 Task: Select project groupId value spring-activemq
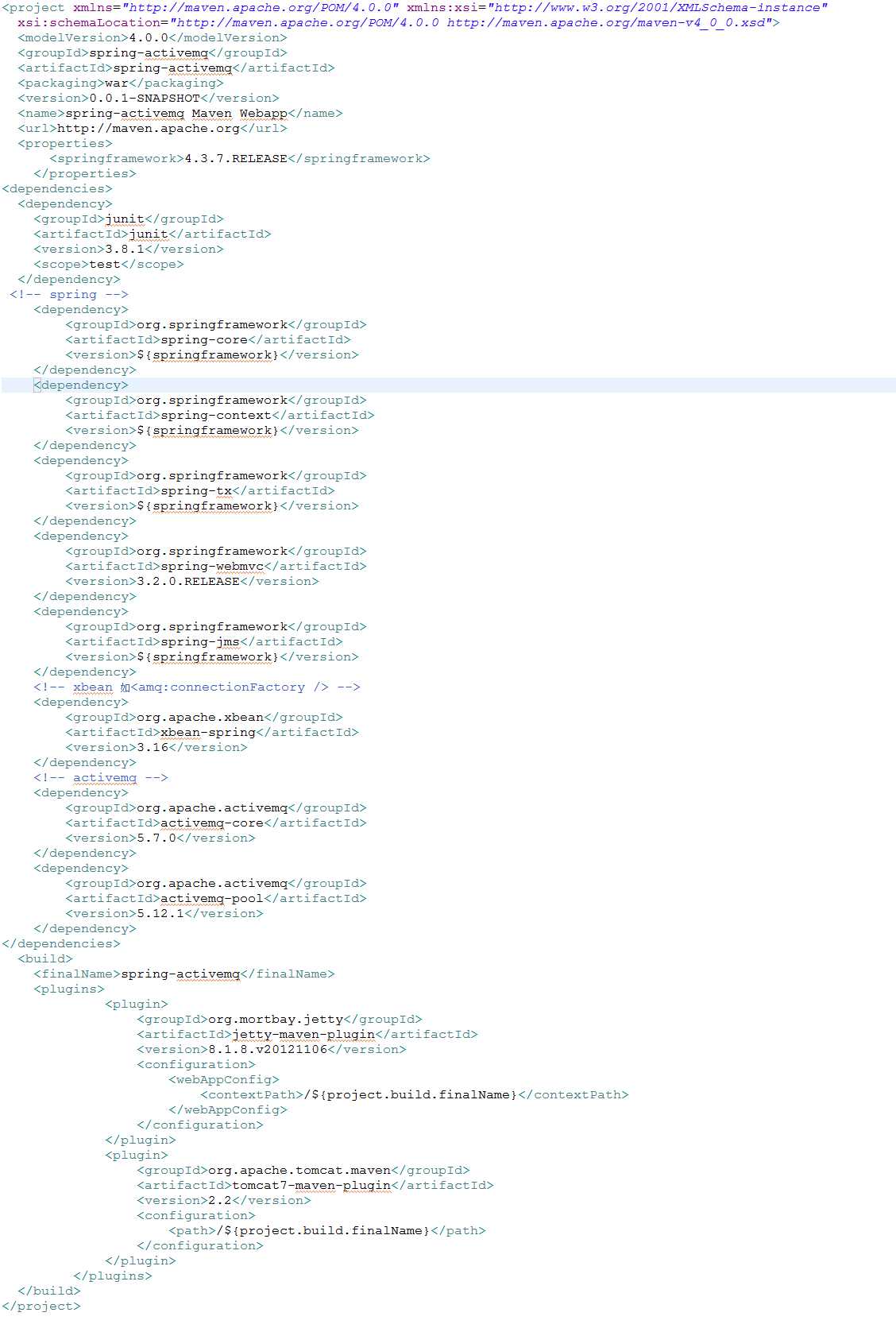149,52
